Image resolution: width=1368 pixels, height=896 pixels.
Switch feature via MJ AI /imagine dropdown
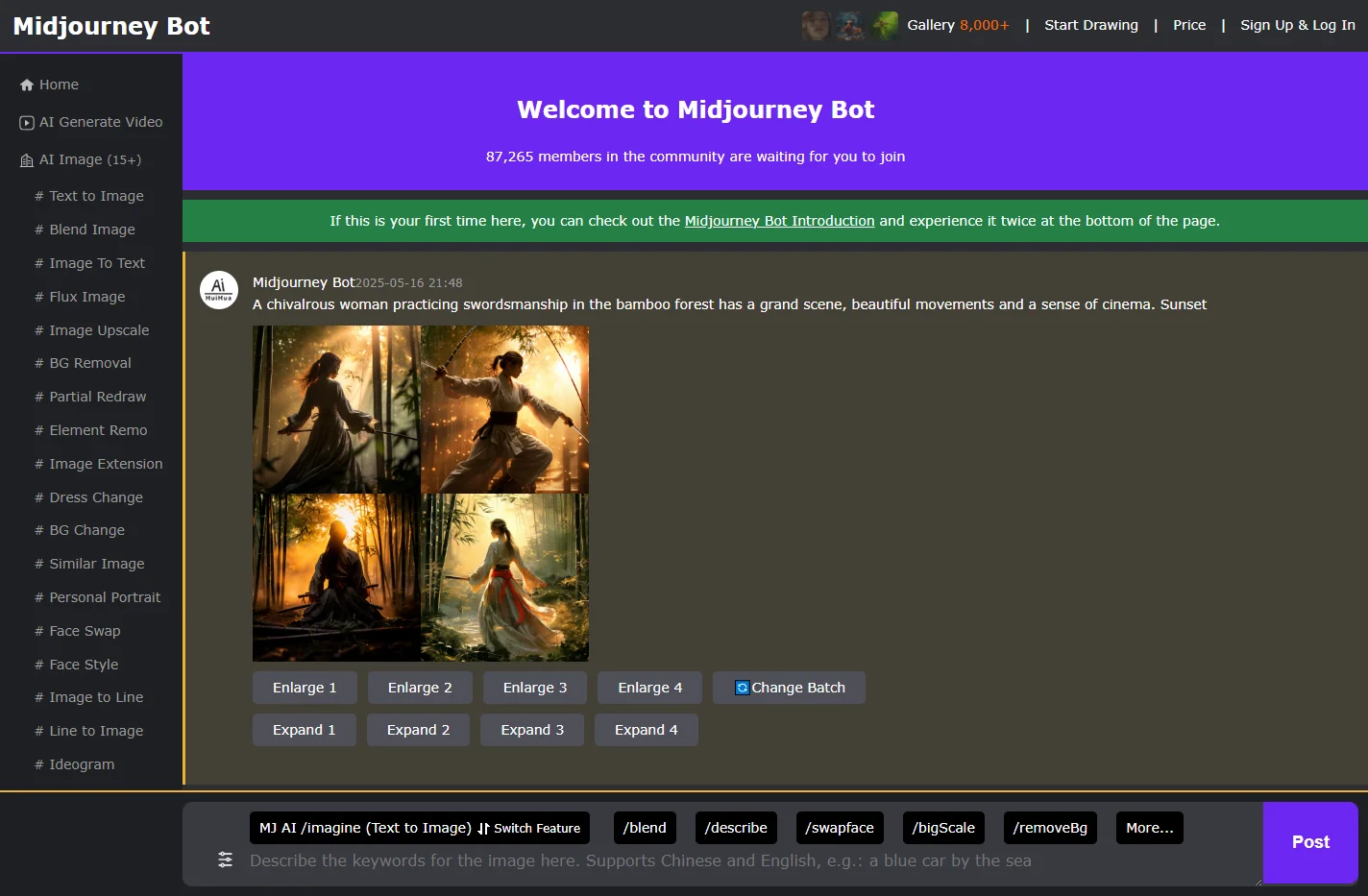420,828
